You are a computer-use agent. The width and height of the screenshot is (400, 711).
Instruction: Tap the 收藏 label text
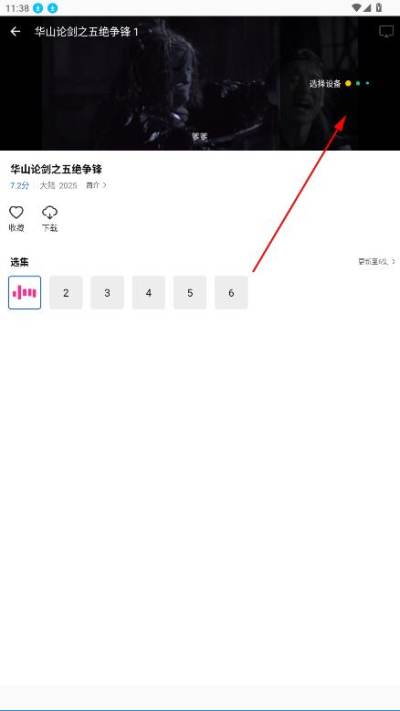(x=16, y=228)
